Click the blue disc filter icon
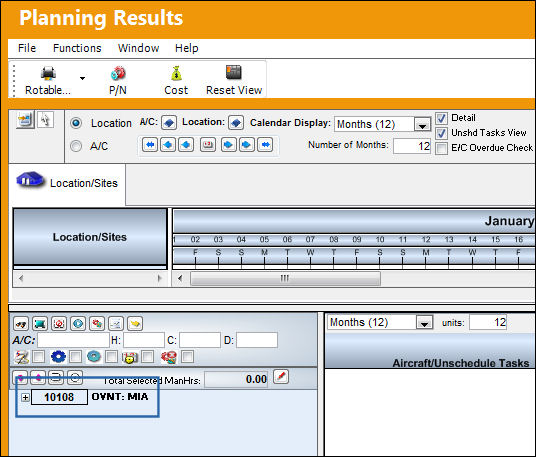This screenshot has width=536, height=457. tap(94, 357)
